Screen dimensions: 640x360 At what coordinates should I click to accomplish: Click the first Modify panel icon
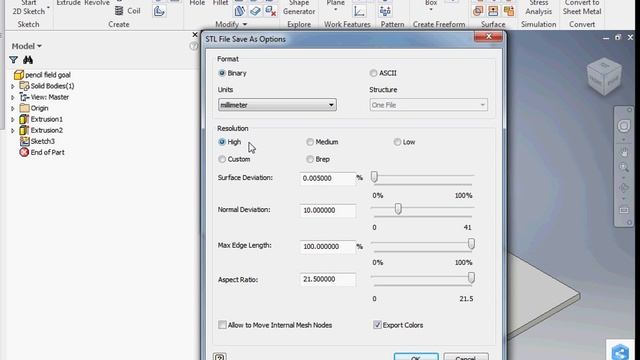[240, 11]
